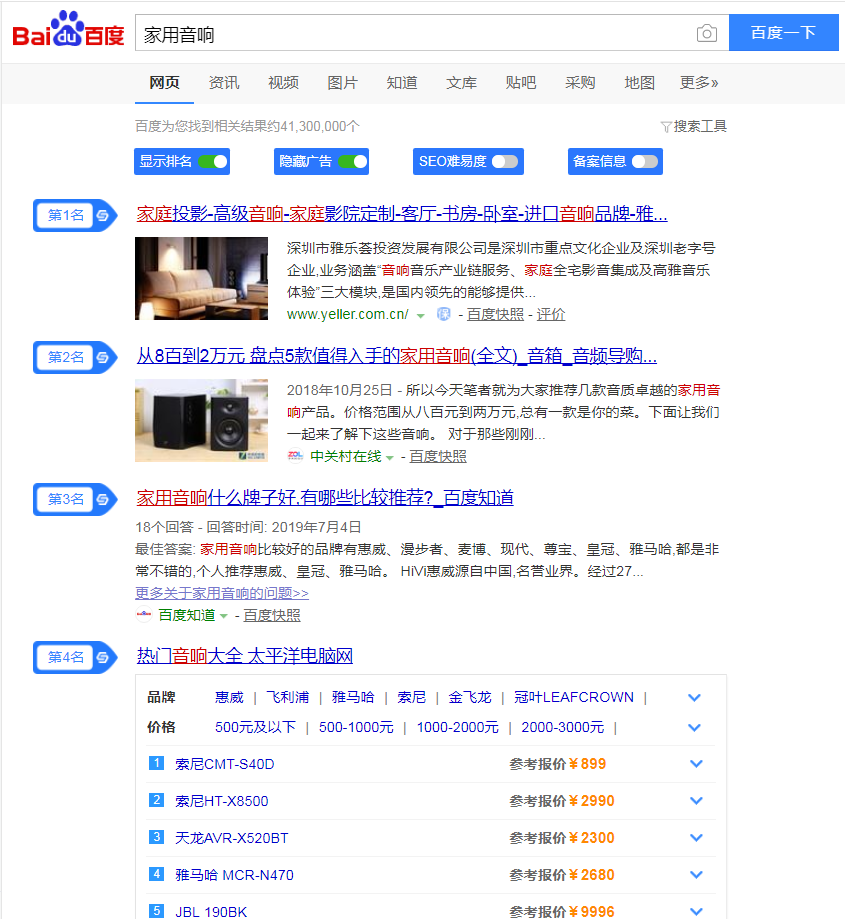This screenshot has width=845, height=919.
Task: Switch to the 贴吧 tab
Action: tap(520, 83)
